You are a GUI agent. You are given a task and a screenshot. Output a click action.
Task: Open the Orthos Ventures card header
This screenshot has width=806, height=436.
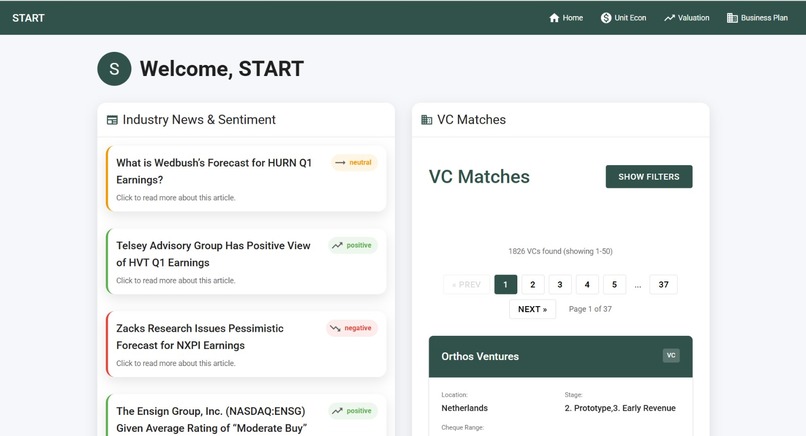tap(560, 356)
